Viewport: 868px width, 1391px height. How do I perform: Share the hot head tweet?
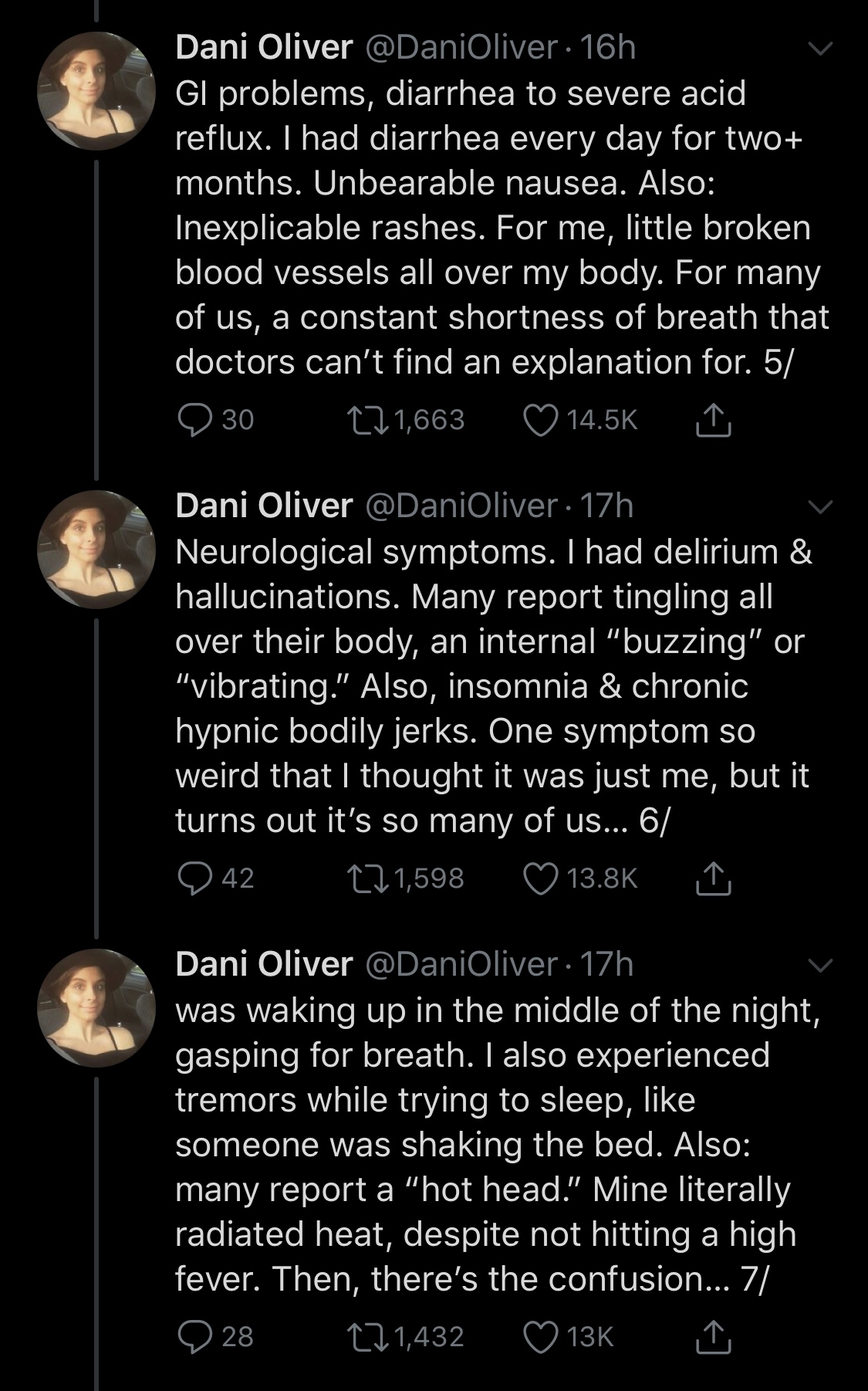coord(712,1336)
